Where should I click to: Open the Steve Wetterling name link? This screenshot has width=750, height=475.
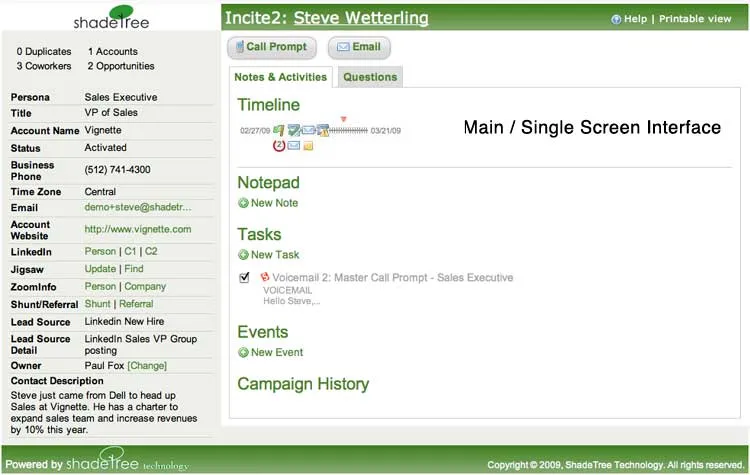(361, 18)
